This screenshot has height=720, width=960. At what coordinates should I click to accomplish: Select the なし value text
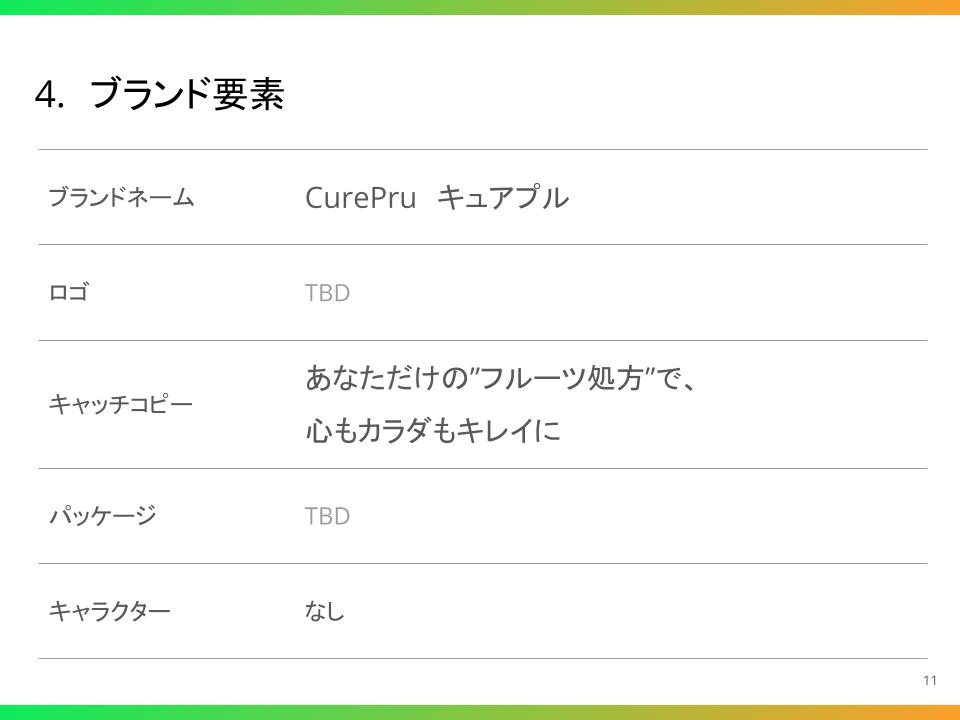pos(325,611)
